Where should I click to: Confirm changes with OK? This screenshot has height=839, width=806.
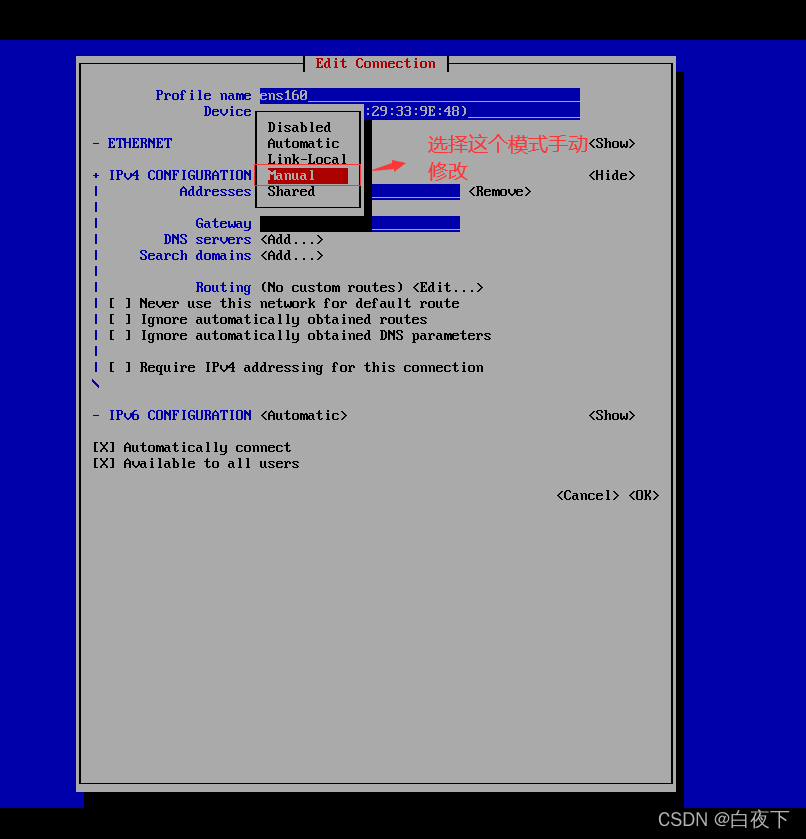click(643, 495)
